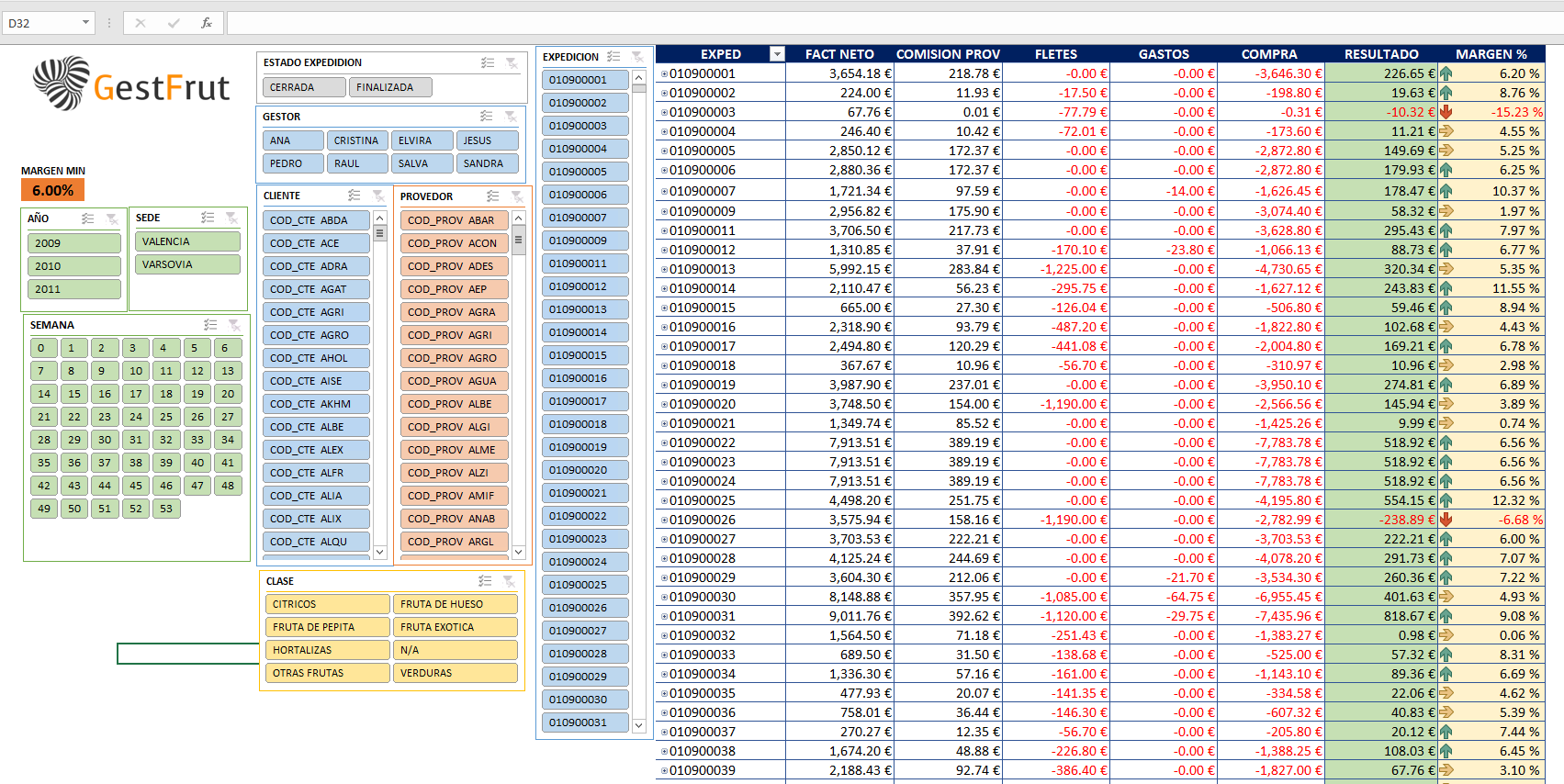Select gestor CRISTINA slicer button
Screen dimensions: 1564x784
(x=356, y=140)
